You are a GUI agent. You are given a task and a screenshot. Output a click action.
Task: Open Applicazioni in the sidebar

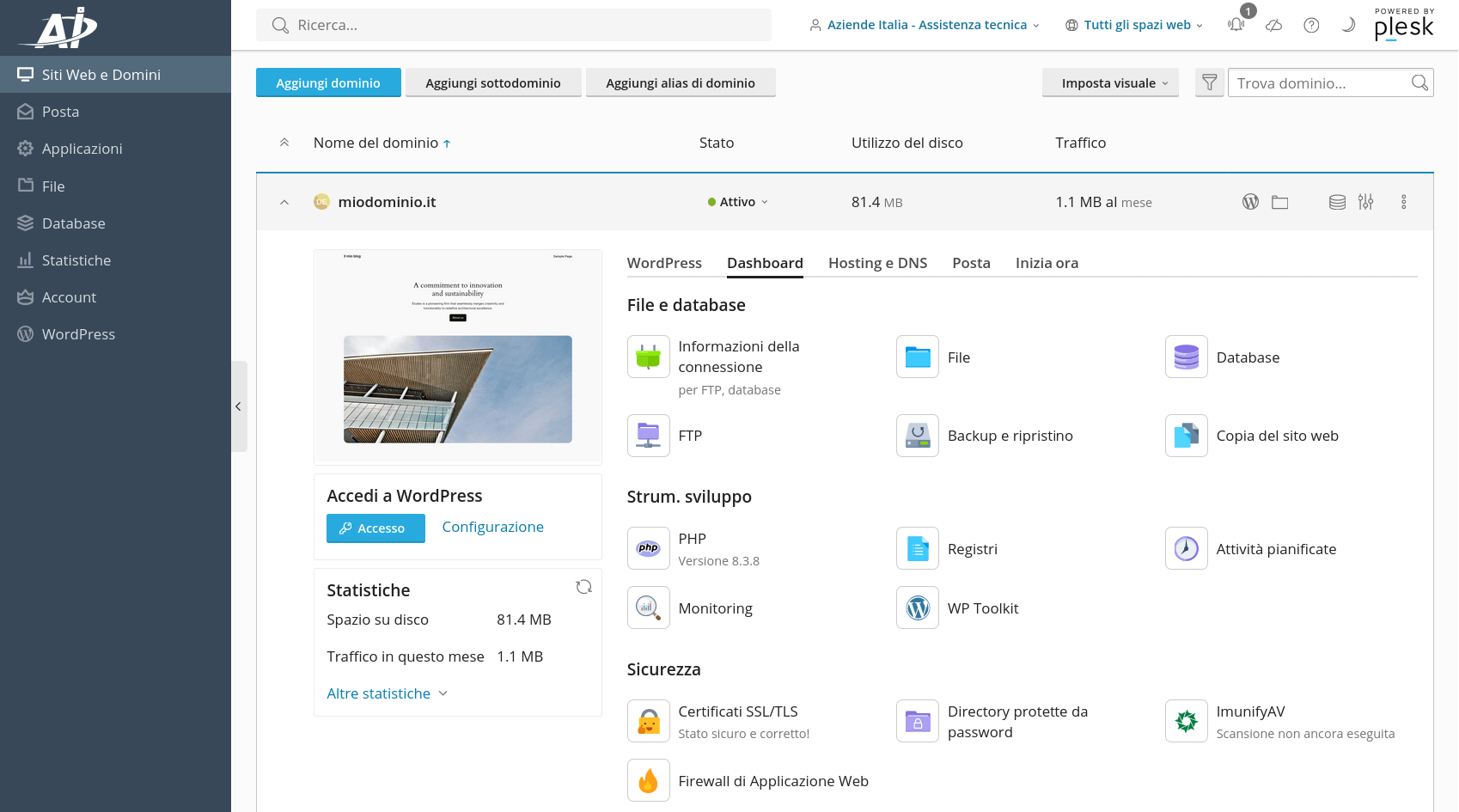pyautogui.click(x=115, y=149)
